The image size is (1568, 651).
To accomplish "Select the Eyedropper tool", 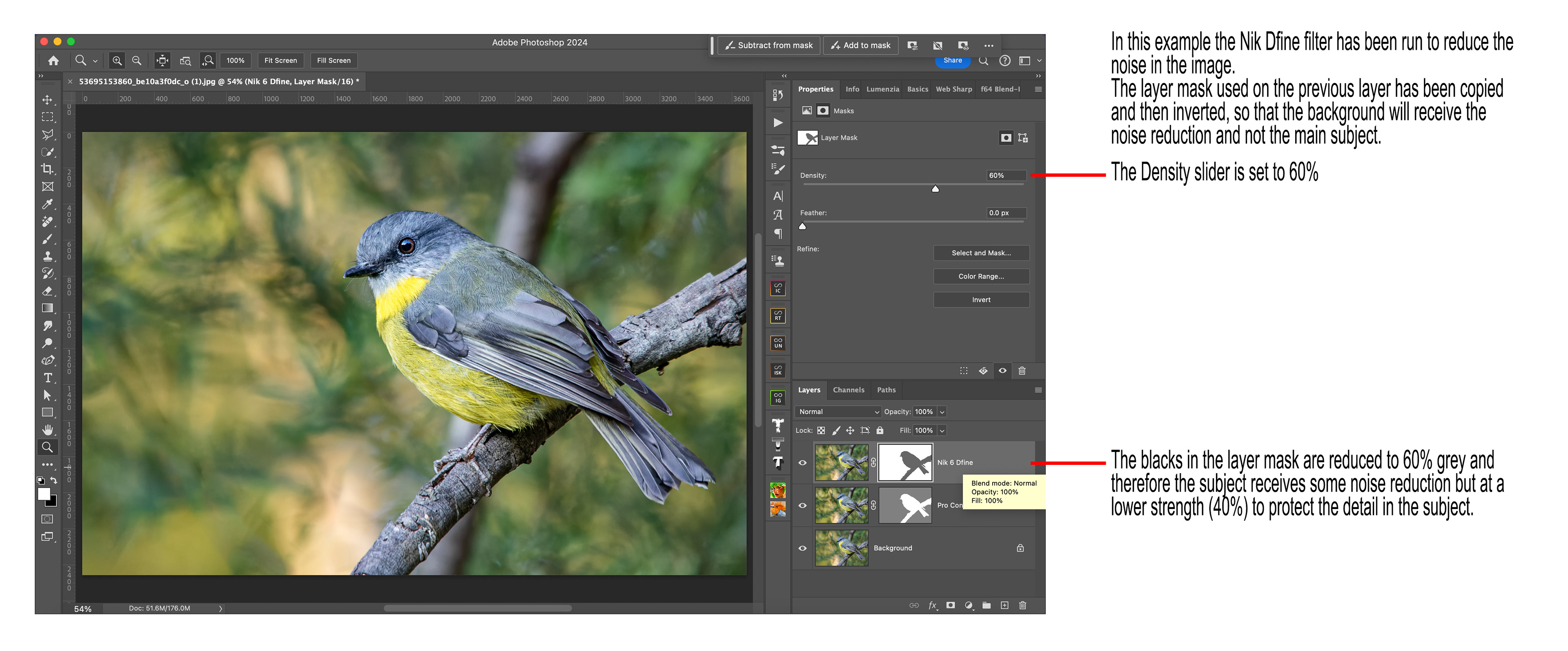I will pos(47,204).
